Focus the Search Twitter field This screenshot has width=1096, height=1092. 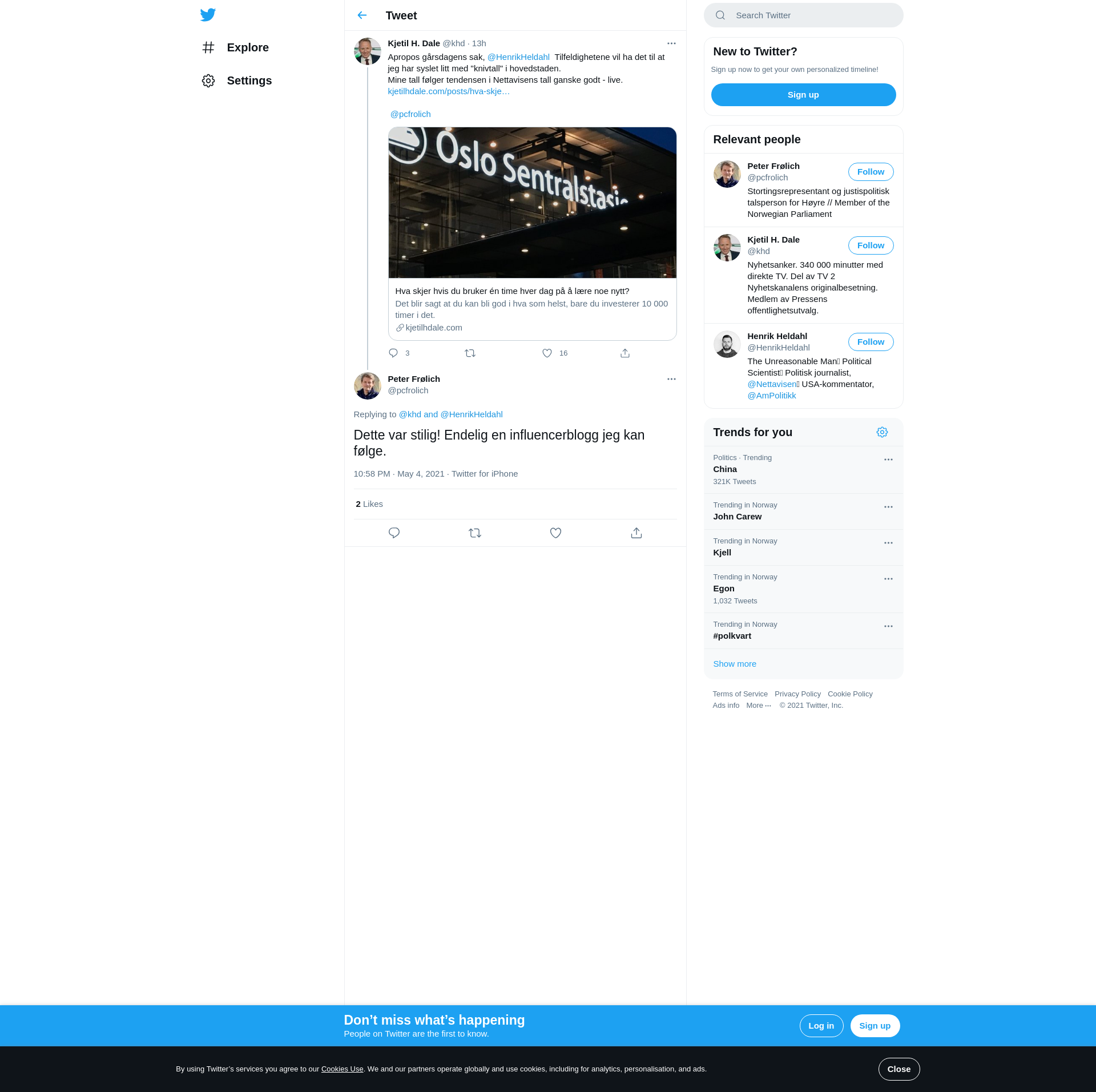click(x=803, y=15)
